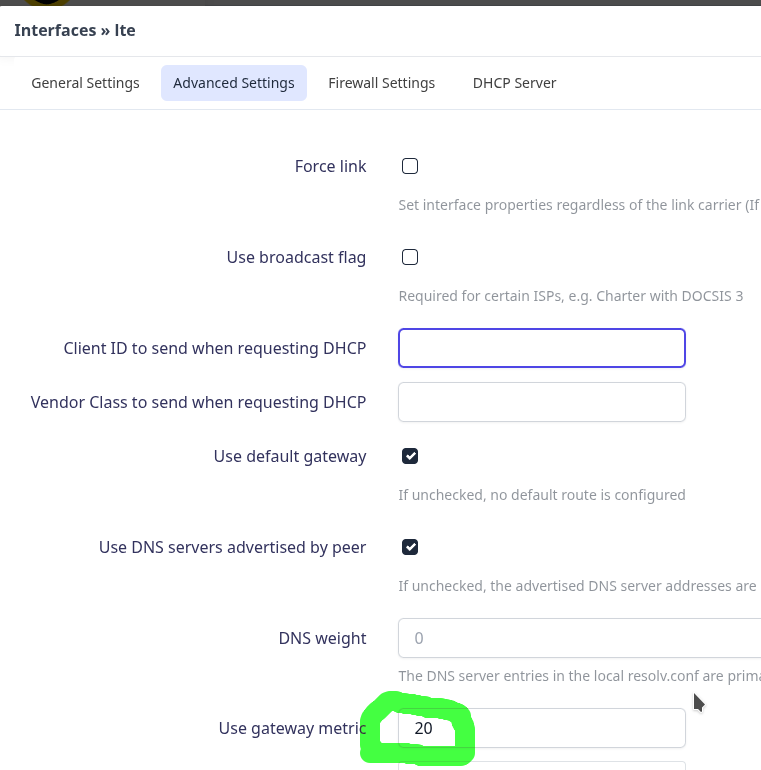The width and height of the screenshot is (761, 770).
Task: Disable Use DNS servers advertised by peer checkbox
Action: point(410,547)
